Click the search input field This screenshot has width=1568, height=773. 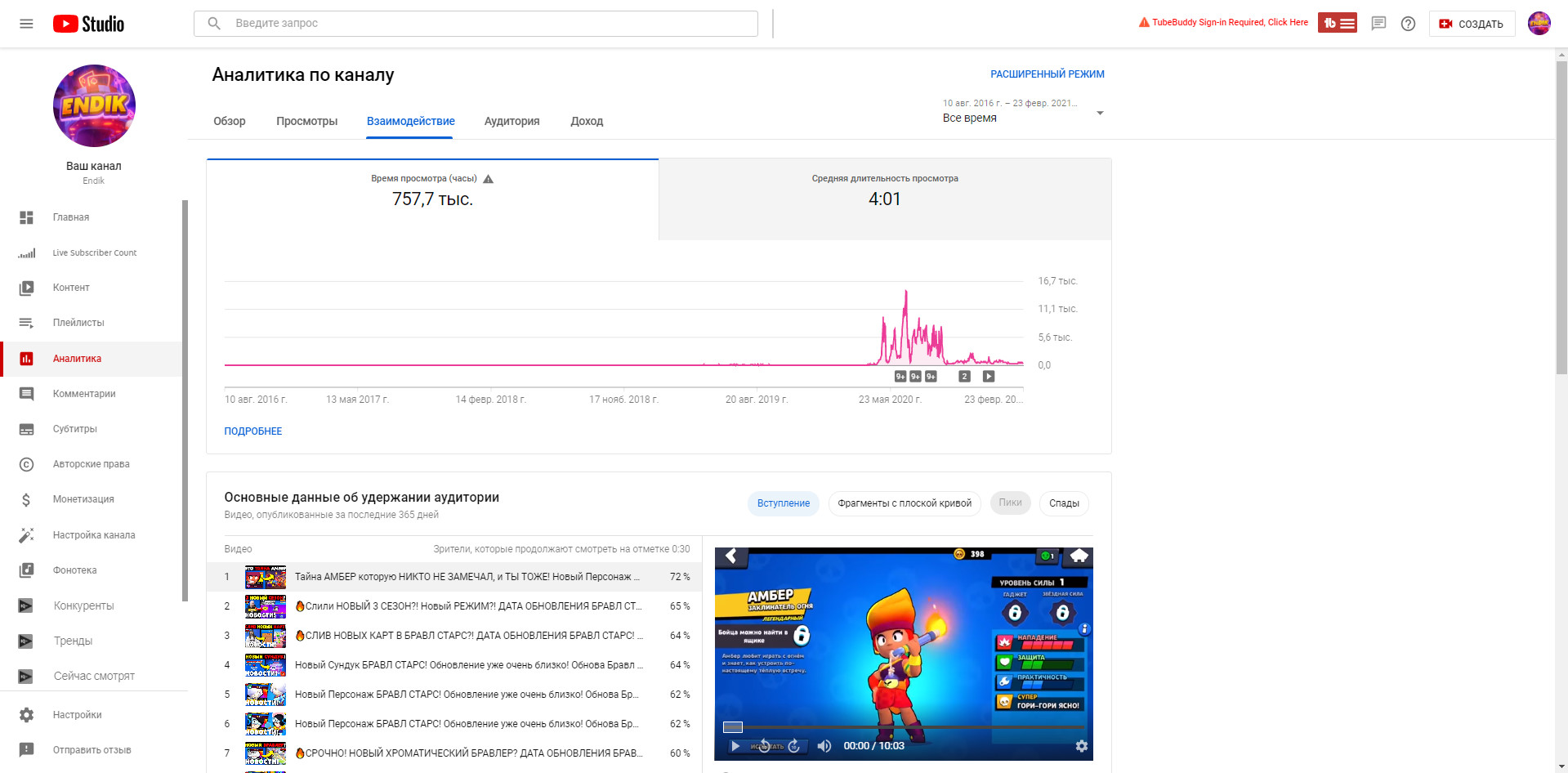coord(476,24)
